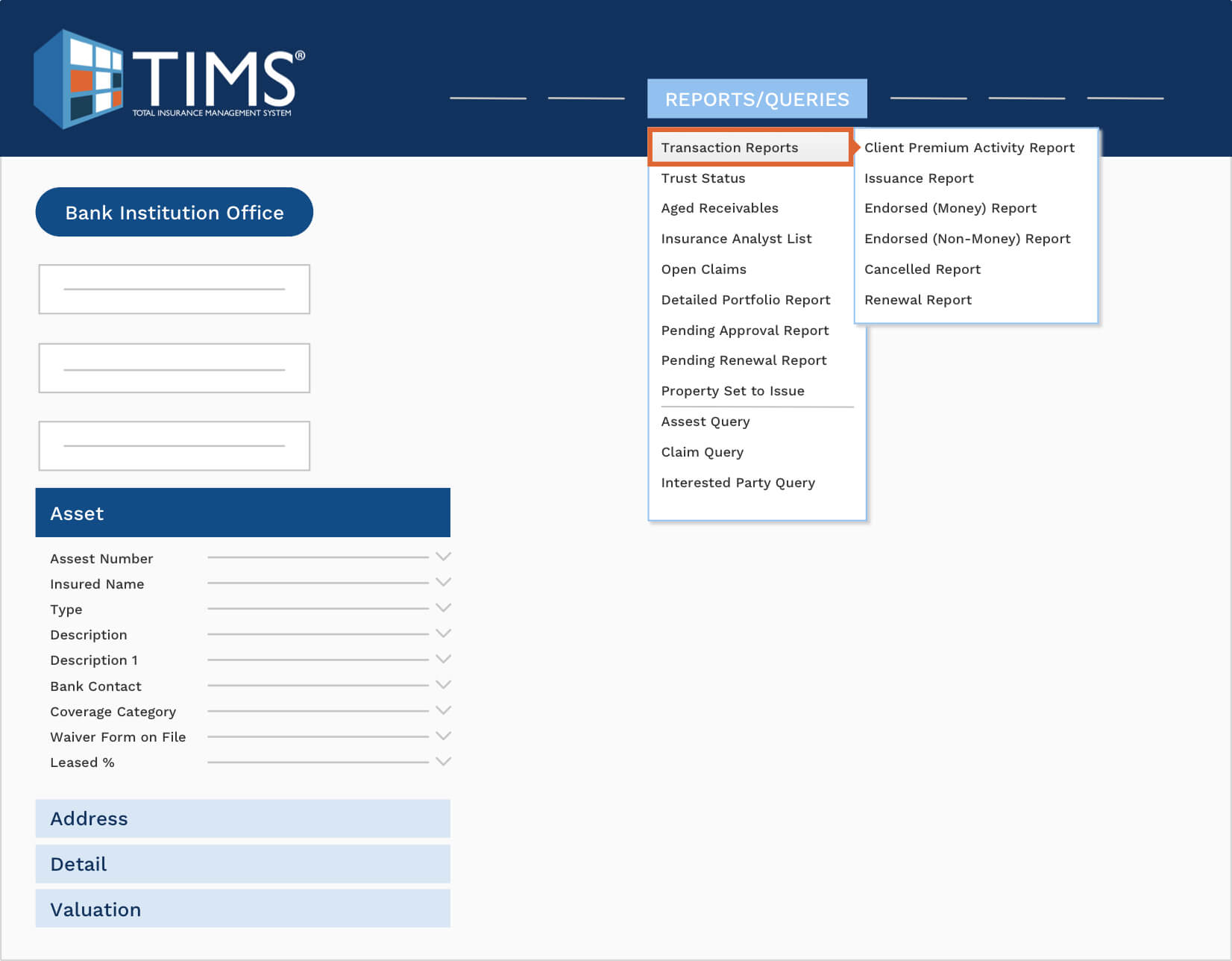Open the Client Premium Activity Report
This screenshot has width=1232, height=961.
(x=969, y=147)
